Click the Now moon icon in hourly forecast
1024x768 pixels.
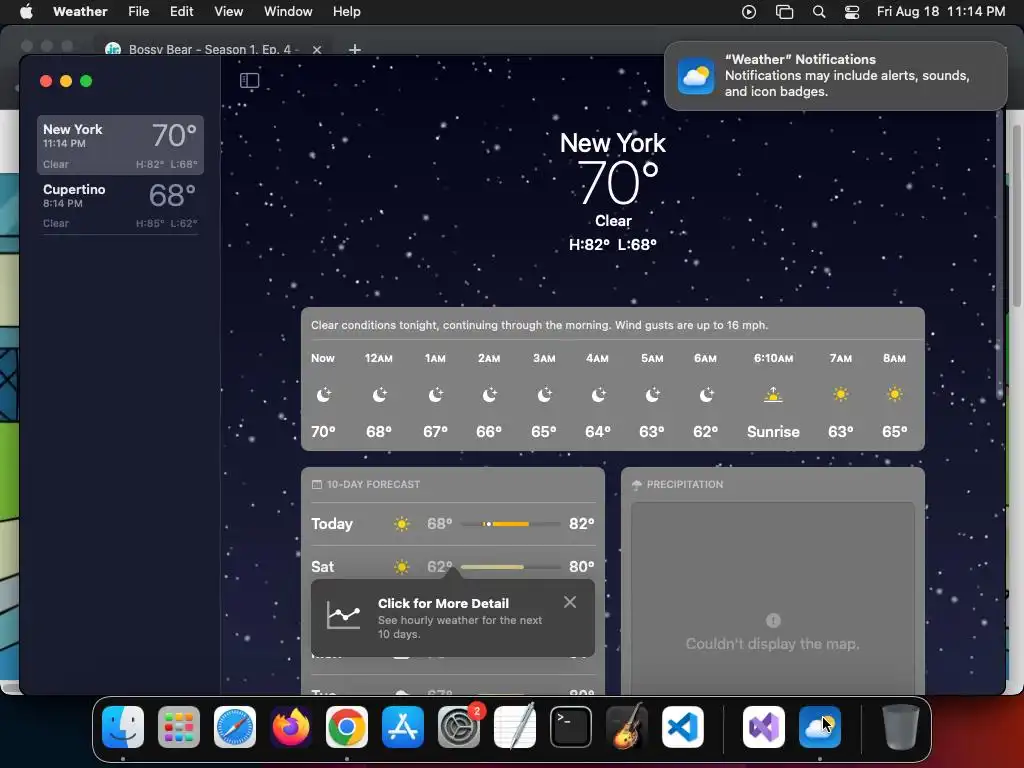click(324, 394)
